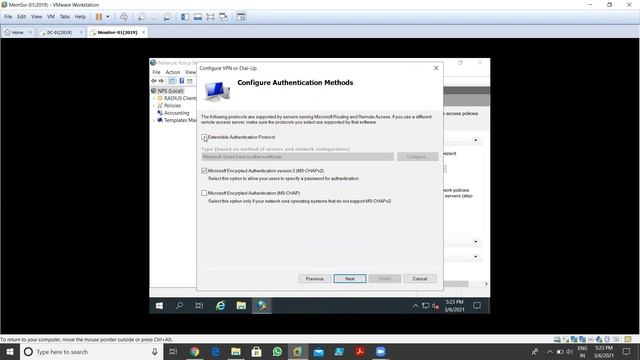This screenshot has height=360, width=640.
Task: Take a VM snapshot from toolbar
Action: point(141,17)
